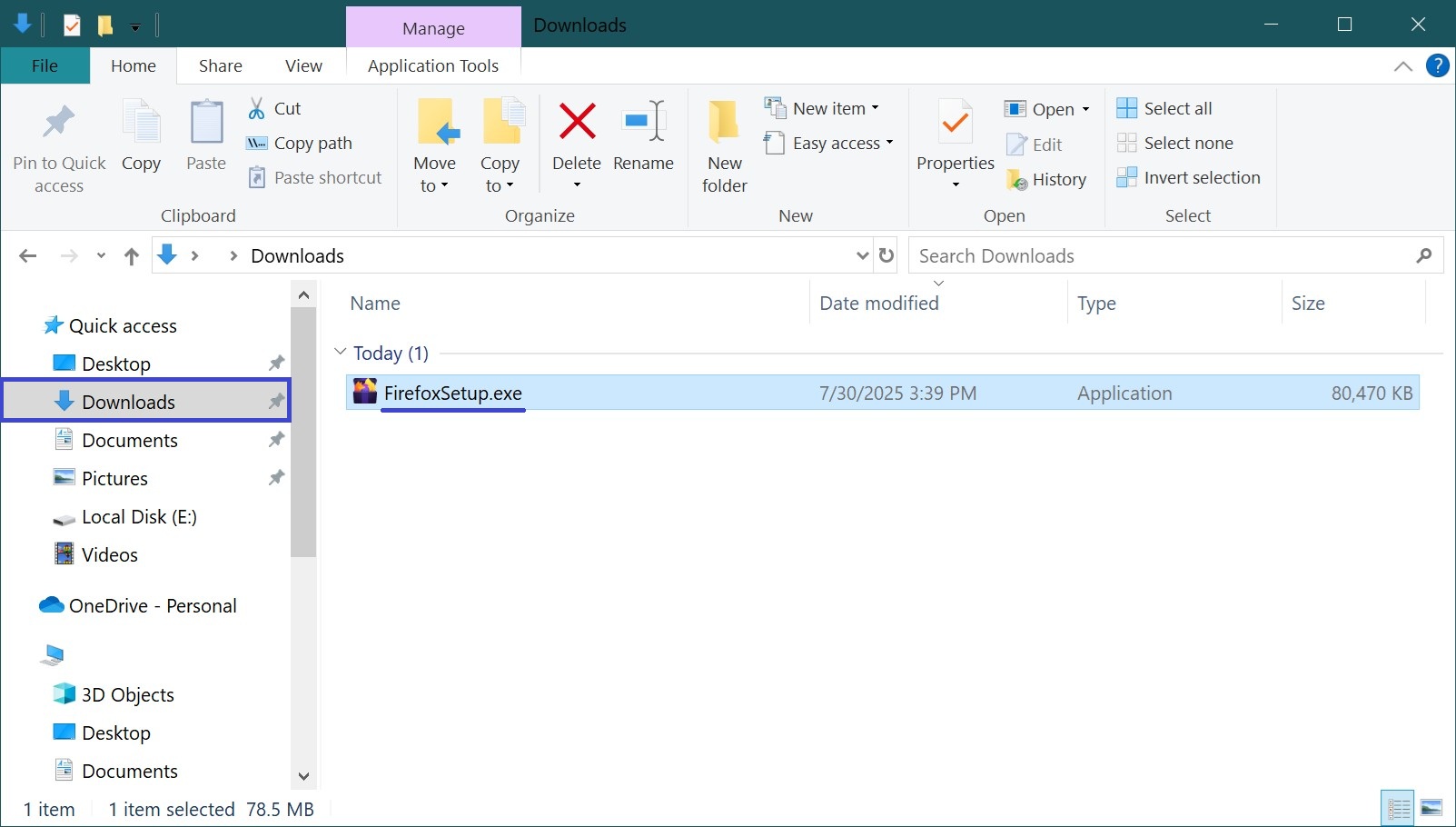This screenshot has width=1456, height=827.
Task: Open Pictures in navigation pane
Action: coord(114,478)
